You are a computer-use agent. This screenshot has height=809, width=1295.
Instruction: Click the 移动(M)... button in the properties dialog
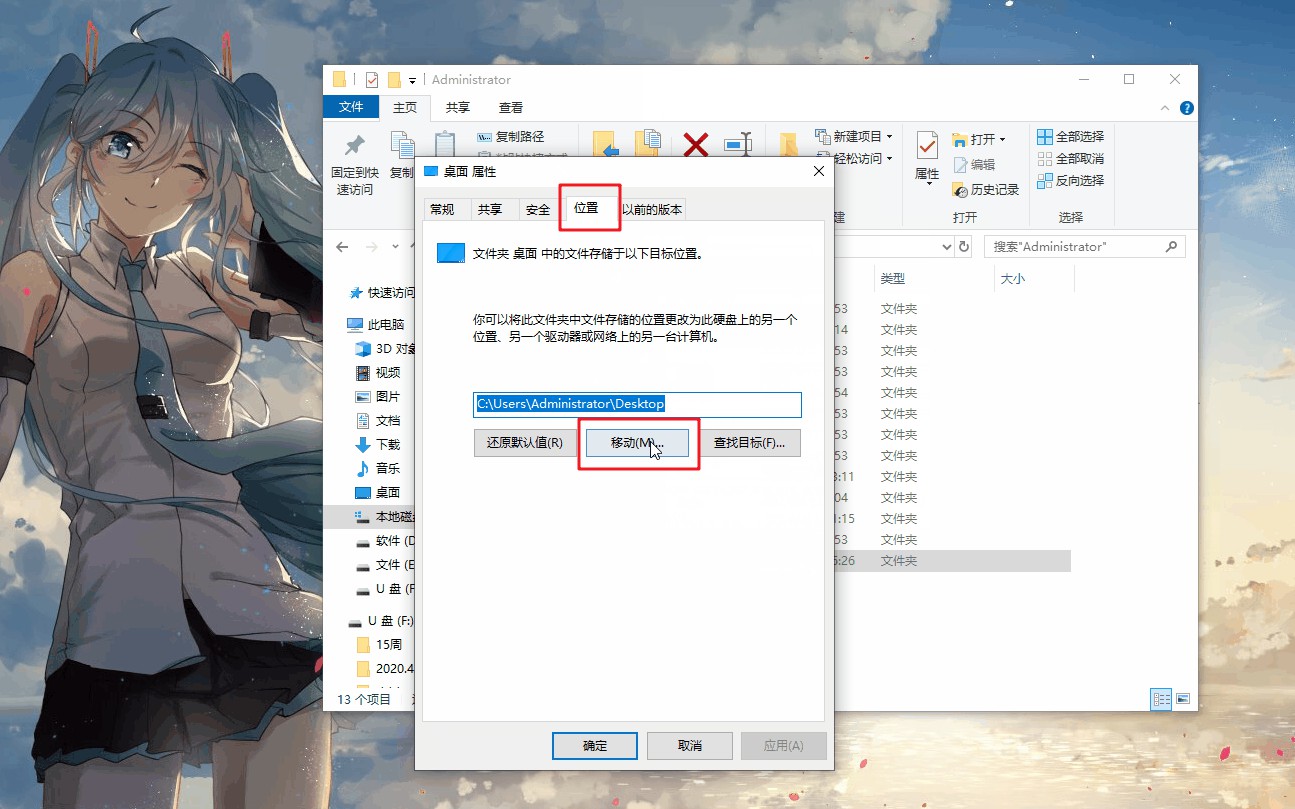click(x=637, y=443)
